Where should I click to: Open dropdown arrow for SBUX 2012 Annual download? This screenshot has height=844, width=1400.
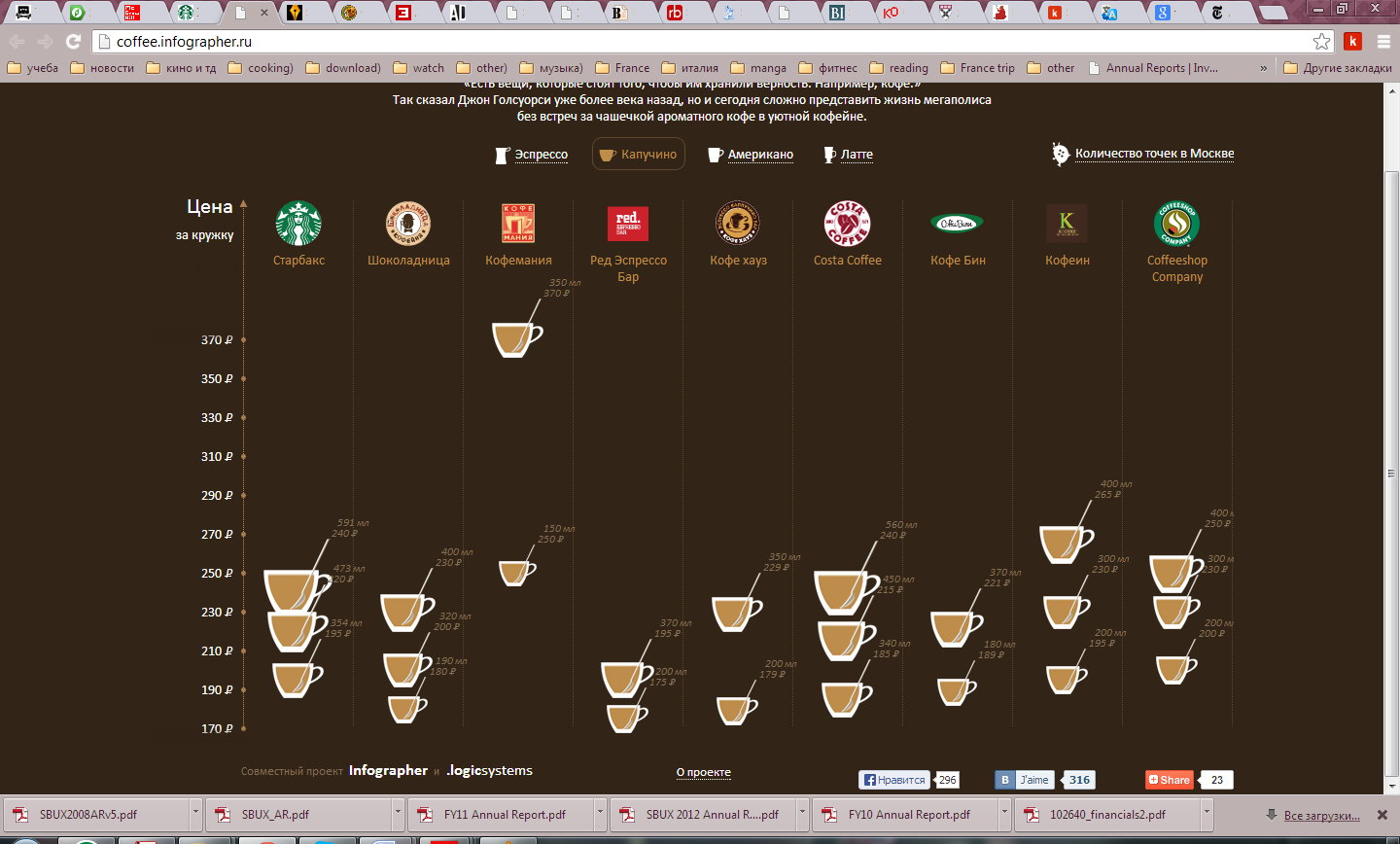(802, 814)
